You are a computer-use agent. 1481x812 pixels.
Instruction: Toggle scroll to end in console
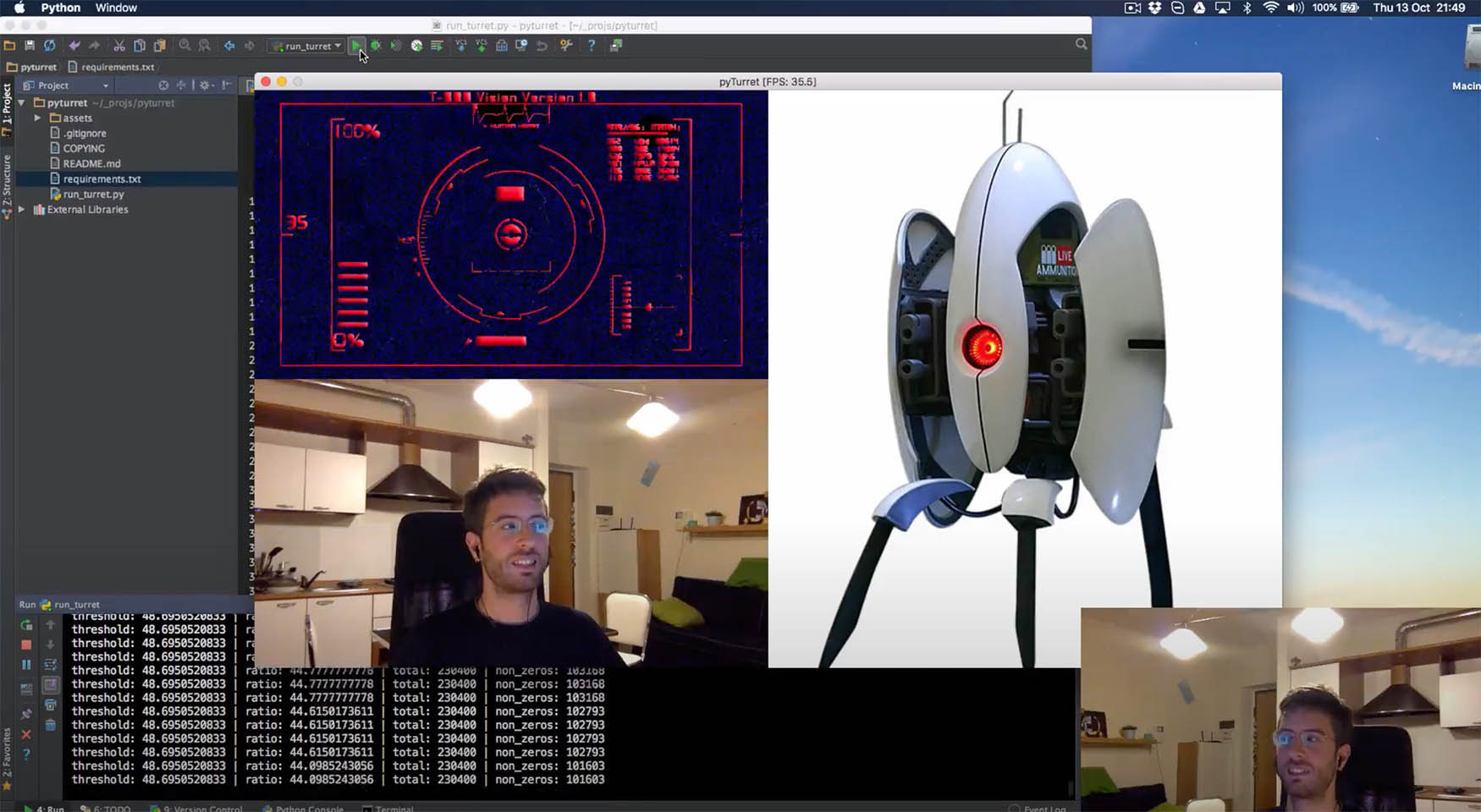[x=51, y=684]
